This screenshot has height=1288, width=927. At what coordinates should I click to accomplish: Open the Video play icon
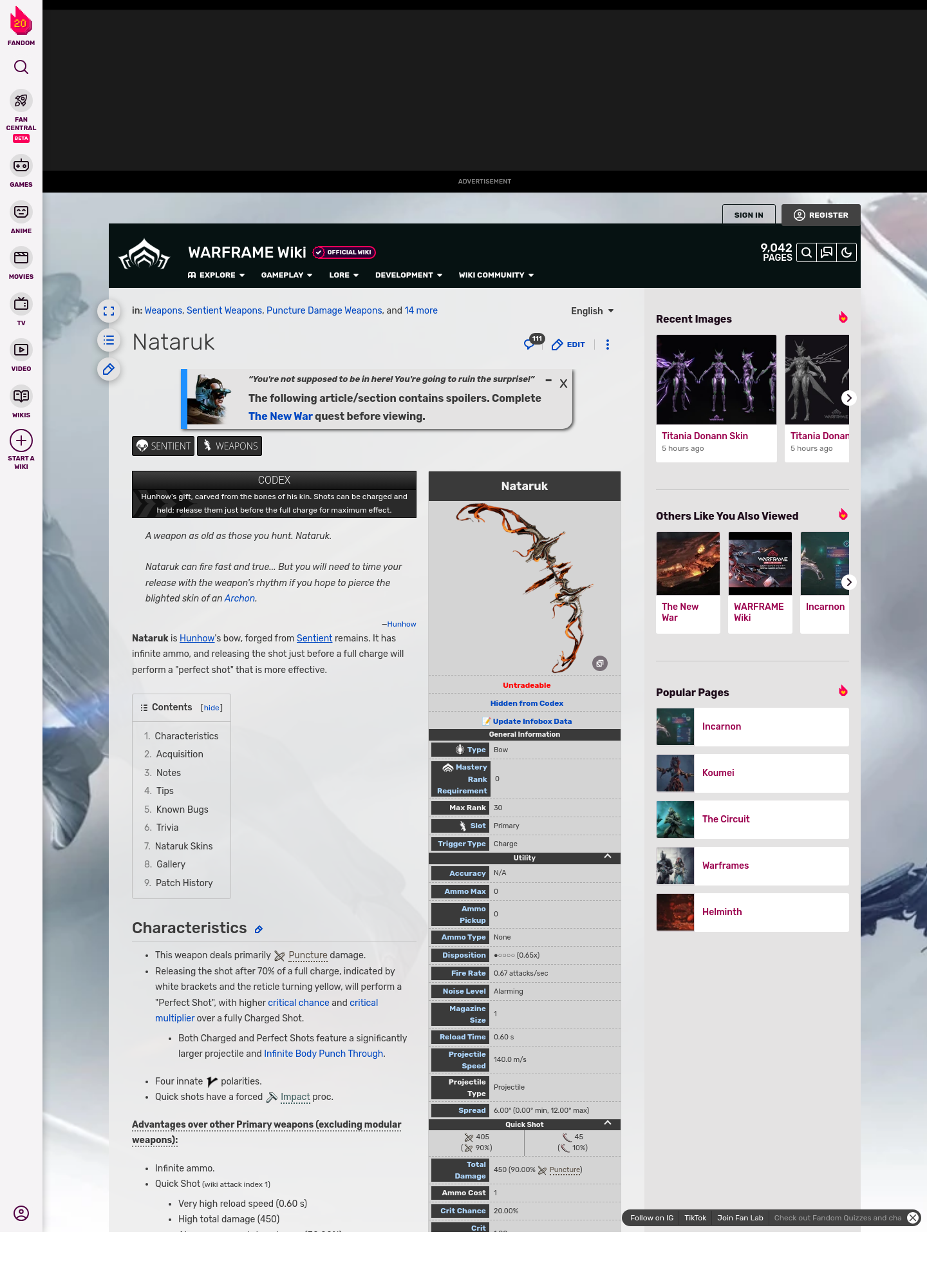click(21, 350)
